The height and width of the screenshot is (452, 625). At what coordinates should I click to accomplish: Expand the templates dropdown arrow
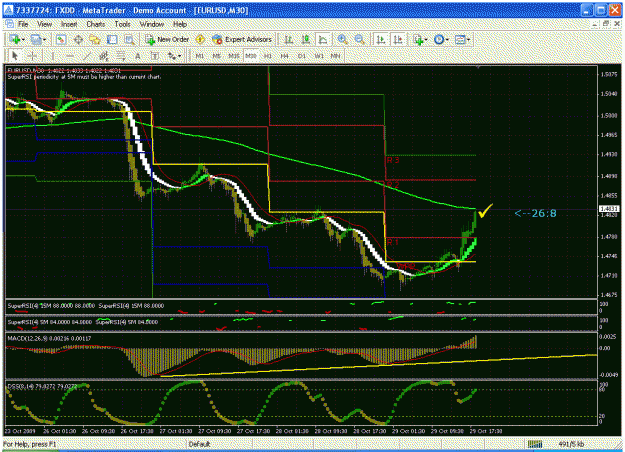468,40
